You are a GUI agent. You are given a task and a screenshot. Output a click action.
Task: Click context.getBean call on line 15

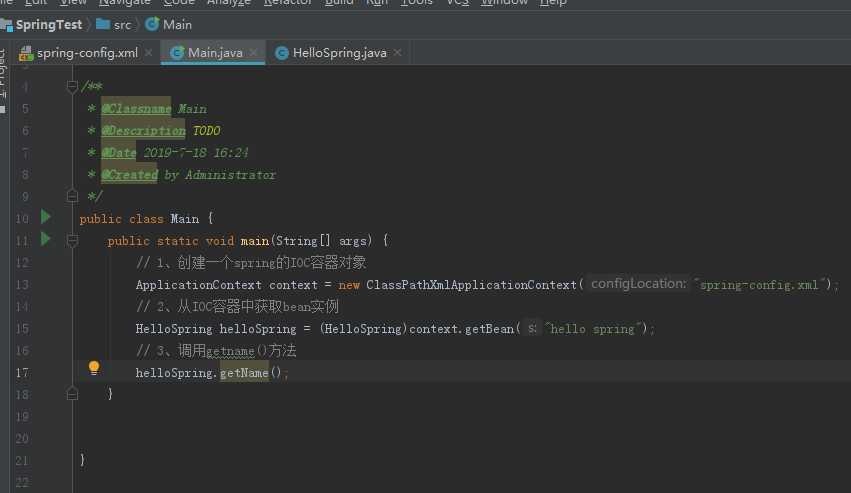click(x=461, y=329)
